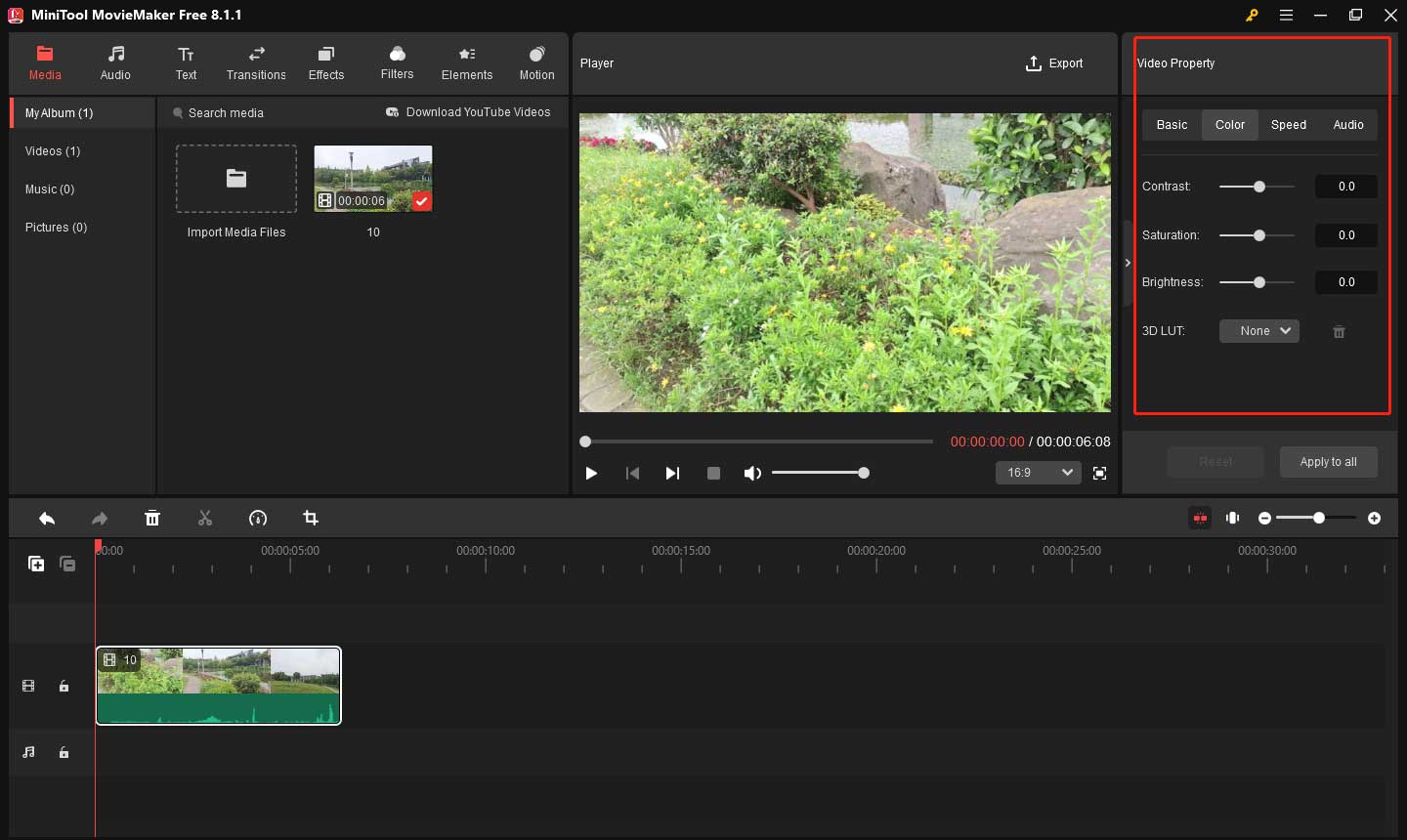Click the Contrast value field
Image resolution: width=1407 pixels, height=840 pixels.
(1346, 187)
